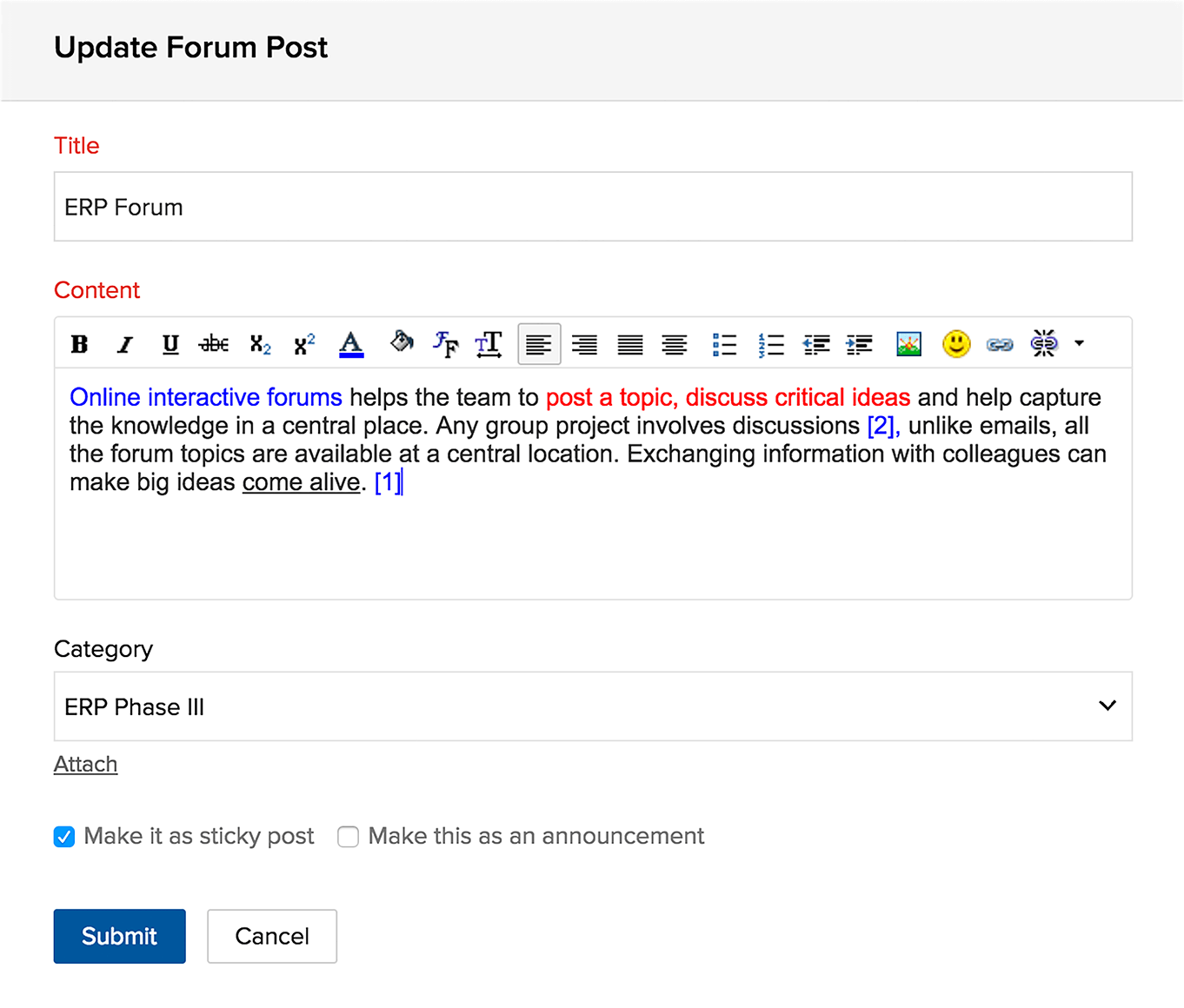Click the [1] reference link in content
1184x1008 pixels.
tap(388, 482)
